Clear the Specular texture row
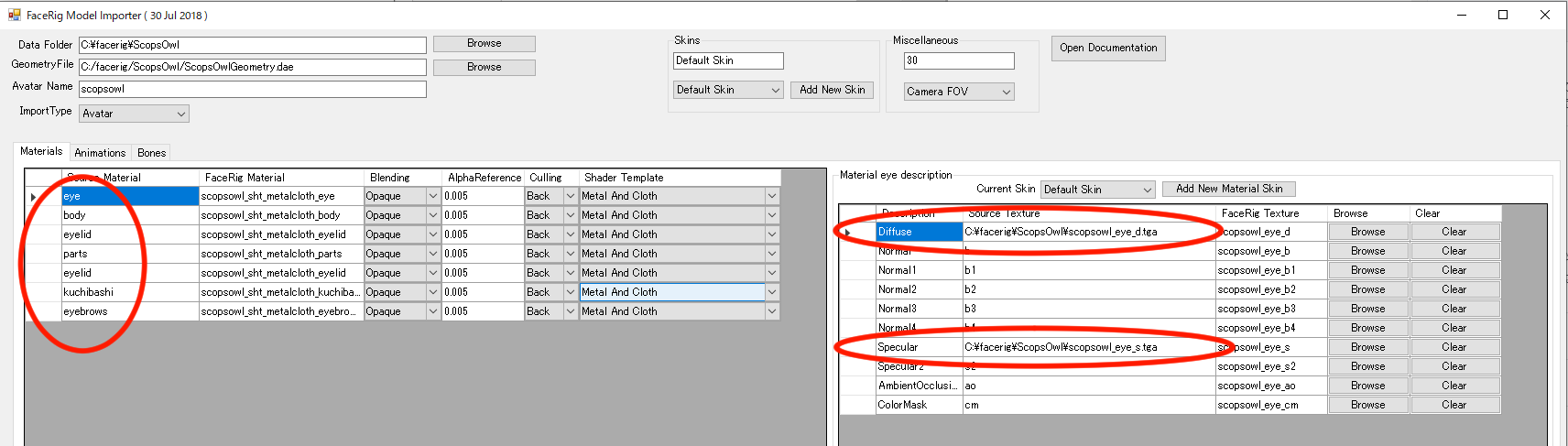Viewport: 1568px width, 446px height. pos(1454,347)
